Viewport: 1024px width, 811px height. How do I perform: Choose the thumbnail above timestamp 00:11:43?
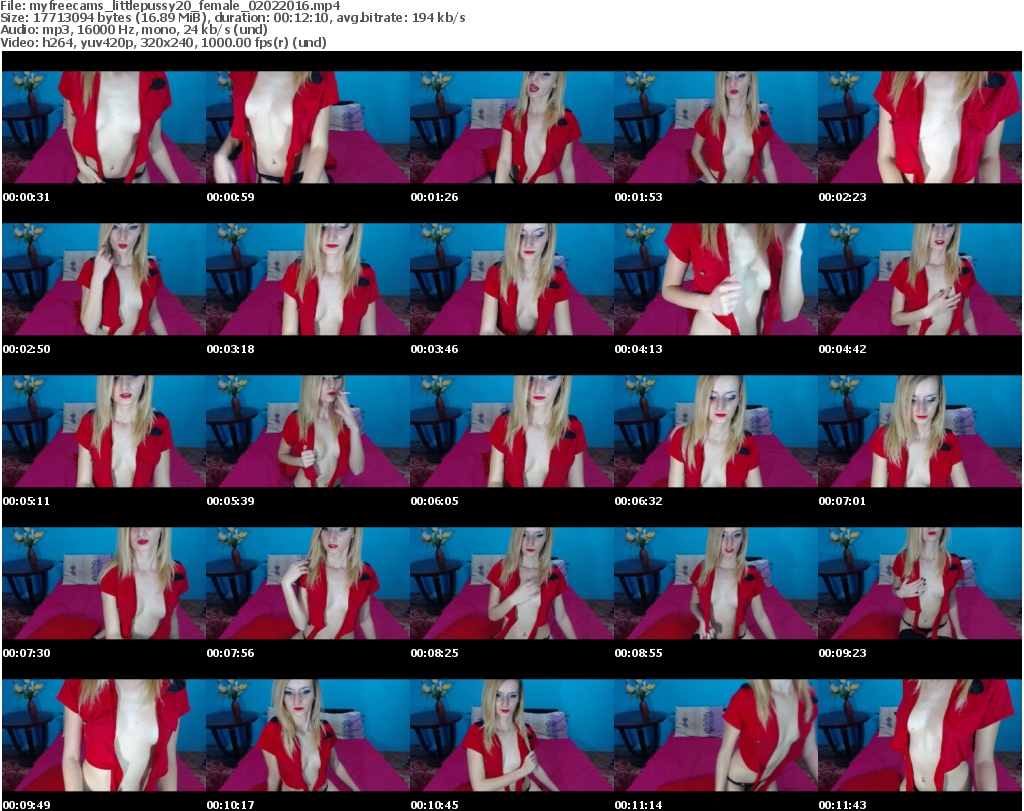point(920,736)
